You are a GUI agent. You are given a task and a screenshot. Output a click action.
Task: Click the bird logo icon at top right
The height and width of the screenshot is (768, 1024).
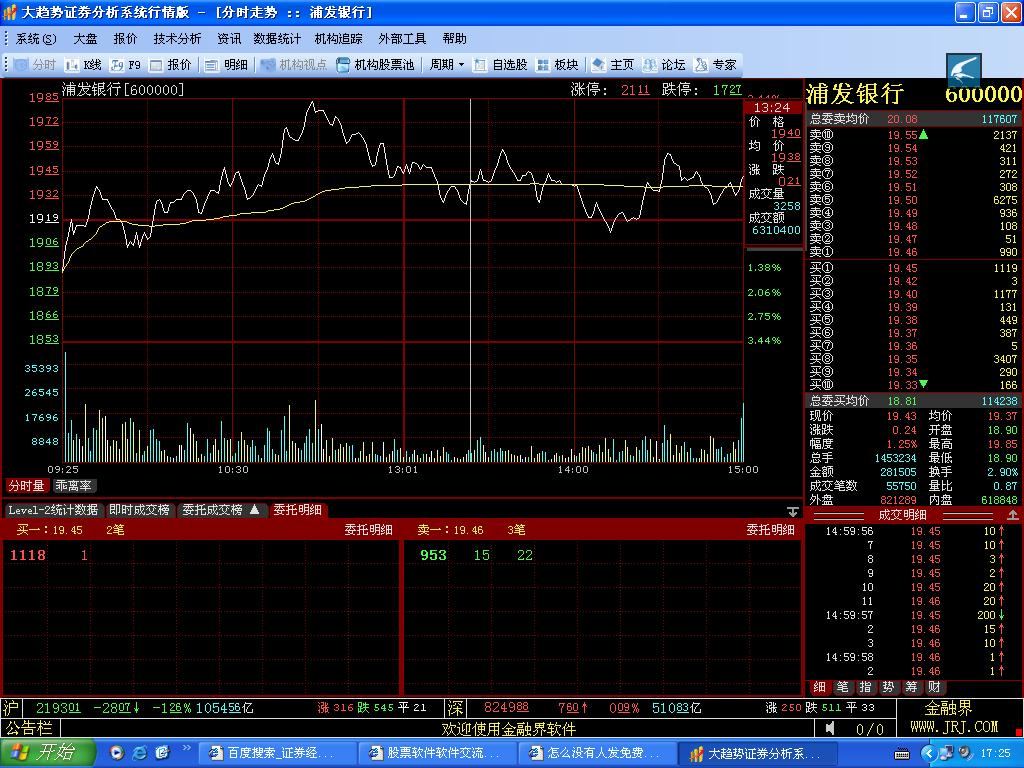tap(964, 69)
